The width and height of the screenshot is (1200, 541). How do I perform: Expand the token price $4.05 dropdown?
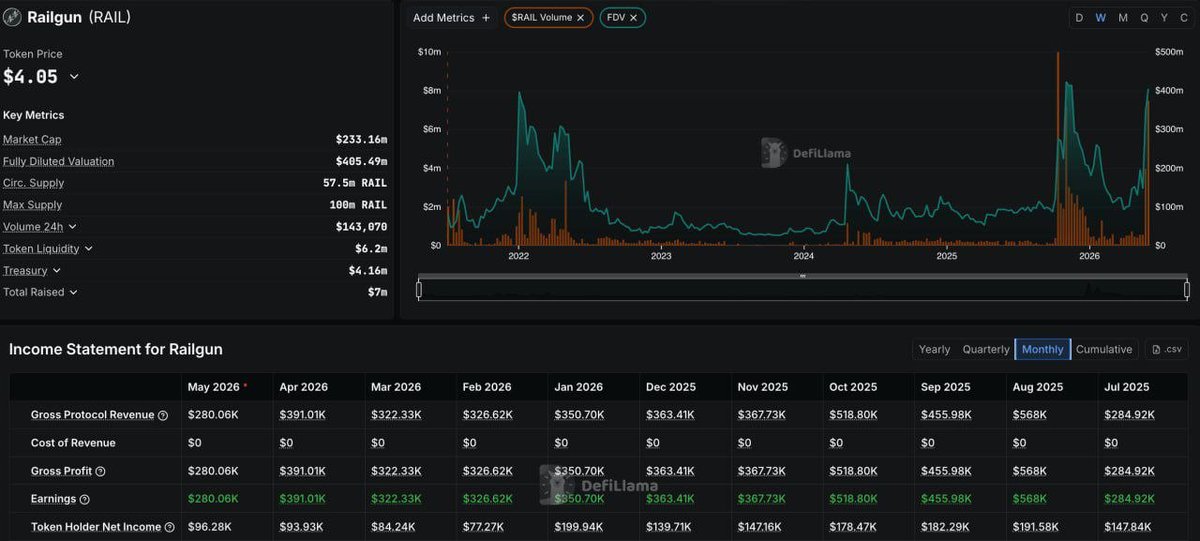point(74,77)
